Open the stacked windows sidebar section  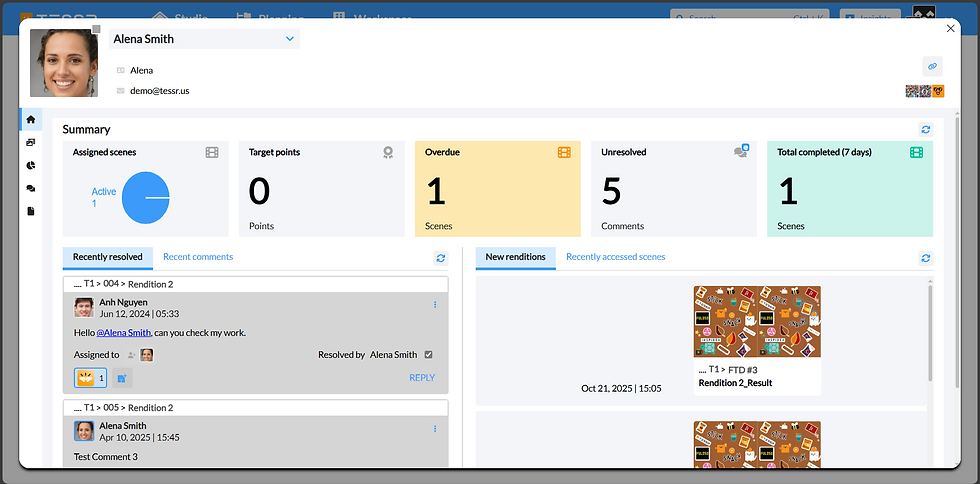click(x=31, y=143)
